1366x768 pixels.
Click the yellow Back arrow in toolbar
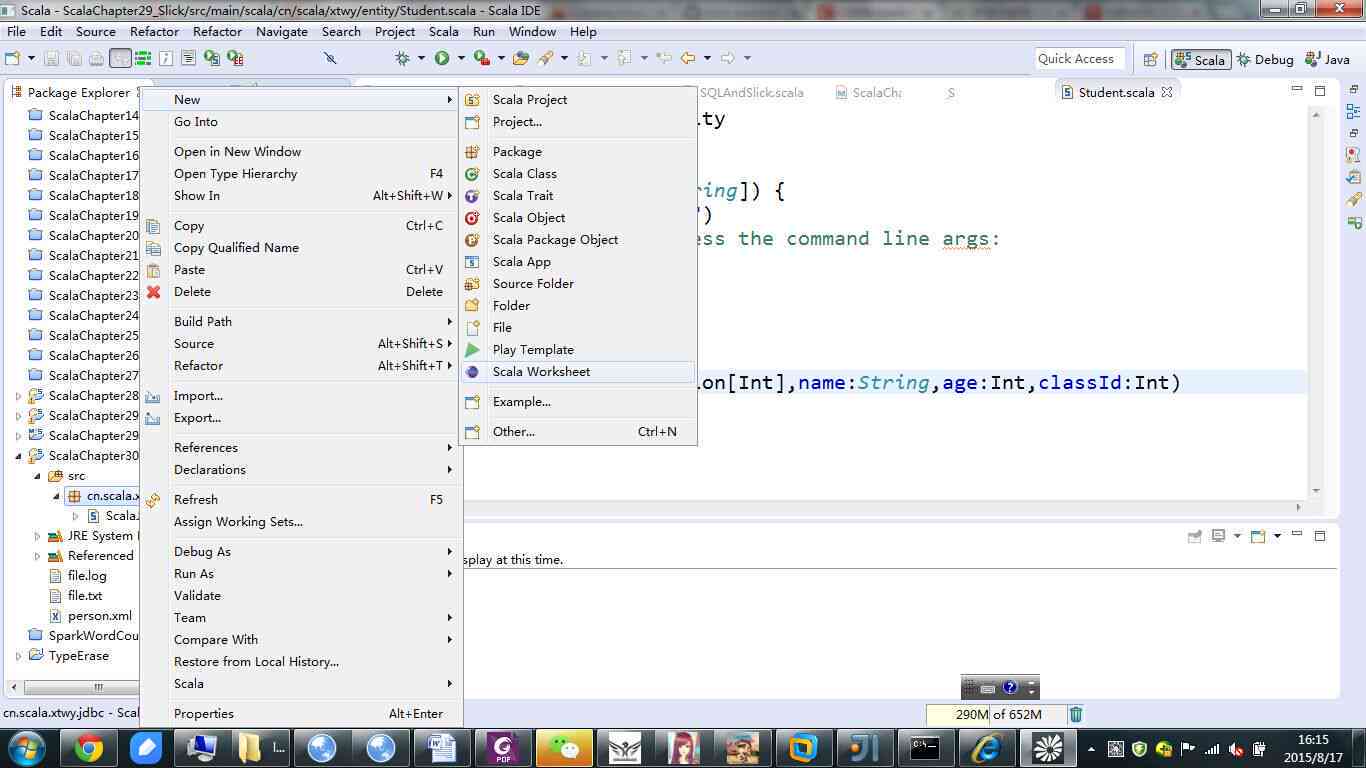pos(688,59)
